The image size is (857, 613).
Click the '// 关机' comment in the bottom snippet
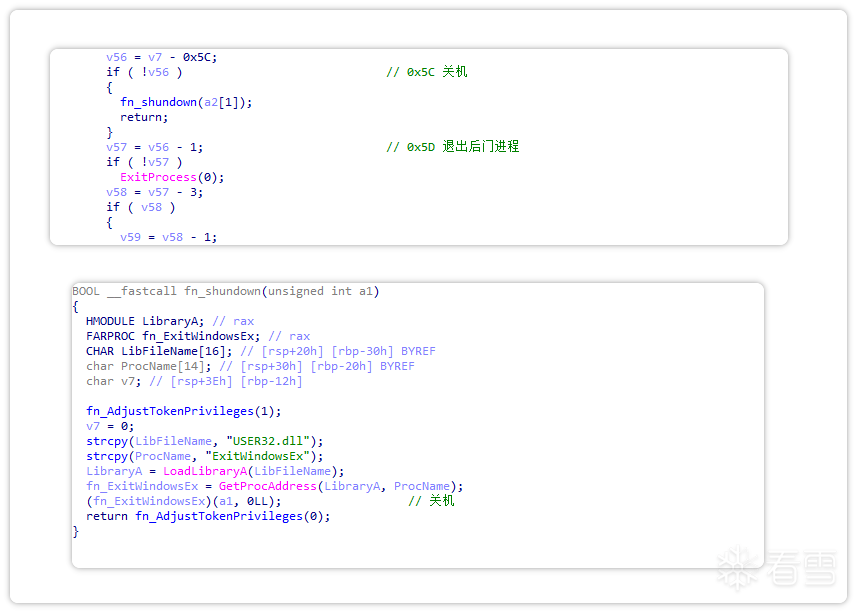[431, 501]
